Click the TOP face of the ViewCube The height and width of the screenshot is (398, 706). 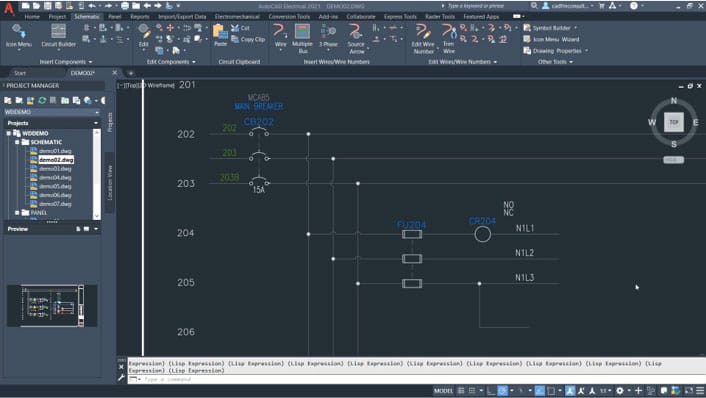coord(674,122)
